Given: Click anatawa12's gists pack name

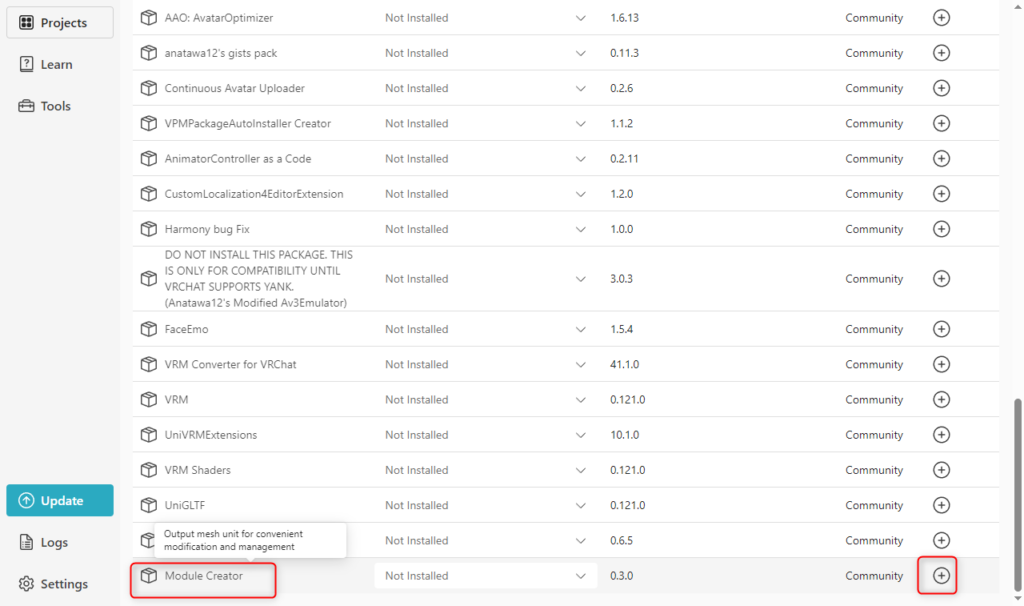Looking at the screenshot, I should [x=221, y=53].
